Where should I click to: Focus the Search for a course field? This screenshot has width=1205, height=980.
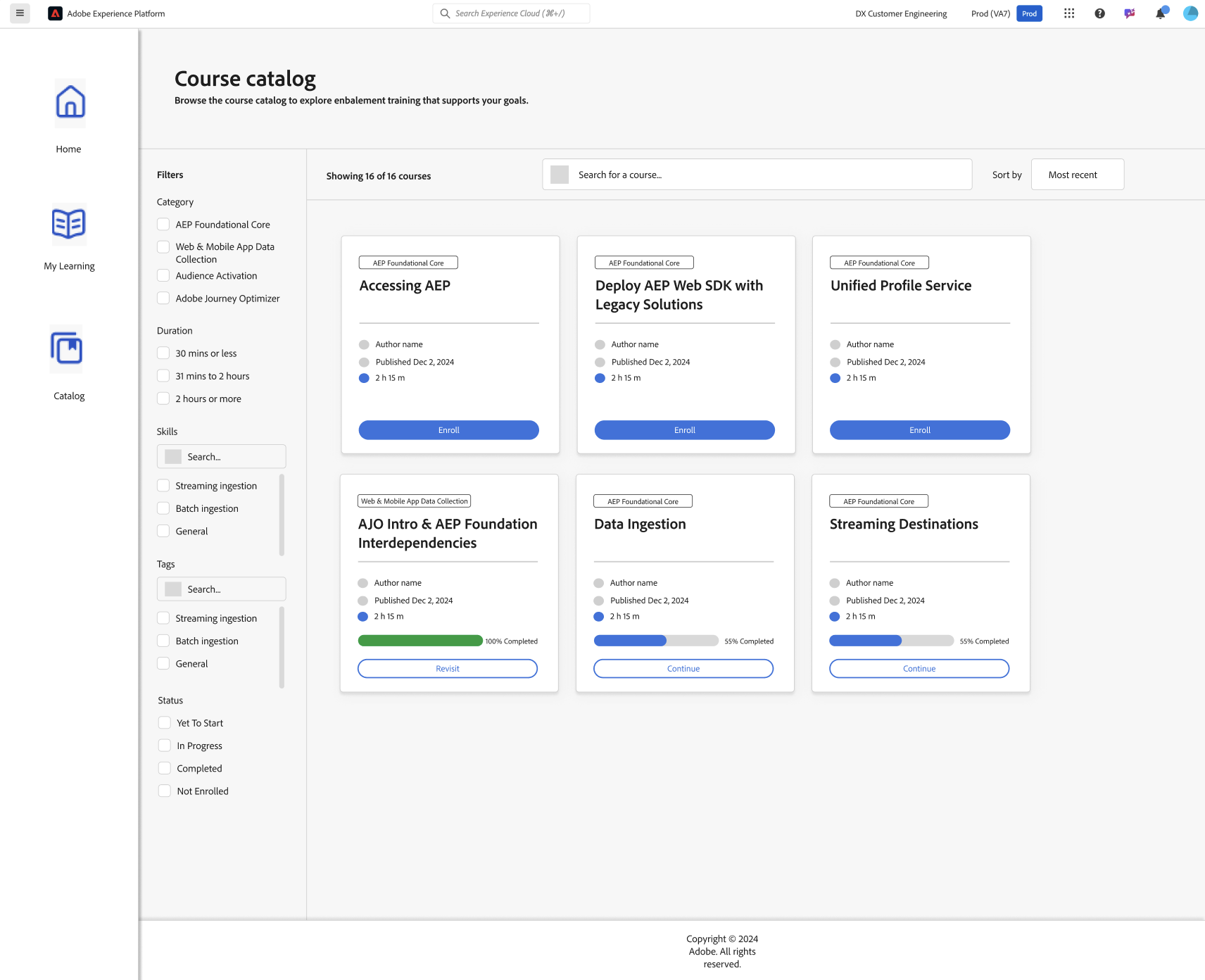[757, 175]
